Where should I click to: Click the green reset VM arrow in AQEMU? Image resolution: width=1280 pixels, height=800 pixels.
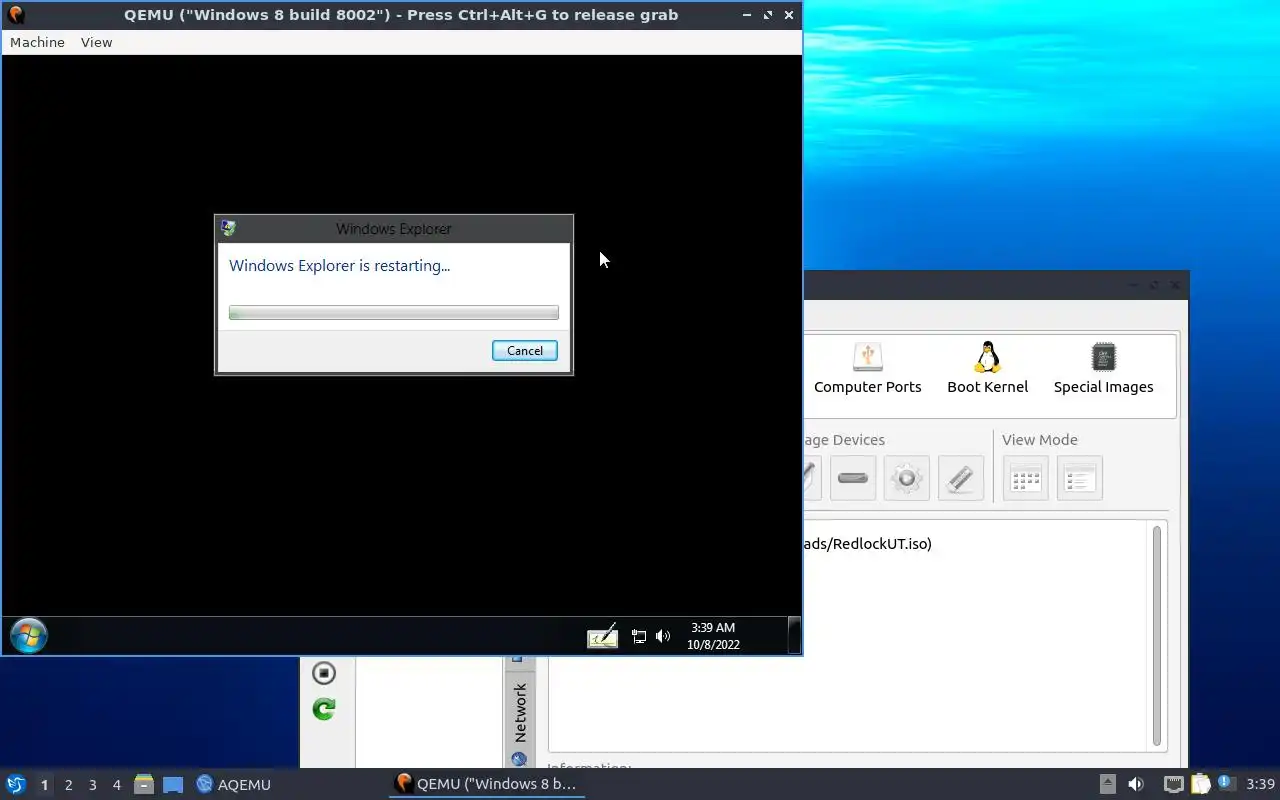323,709
